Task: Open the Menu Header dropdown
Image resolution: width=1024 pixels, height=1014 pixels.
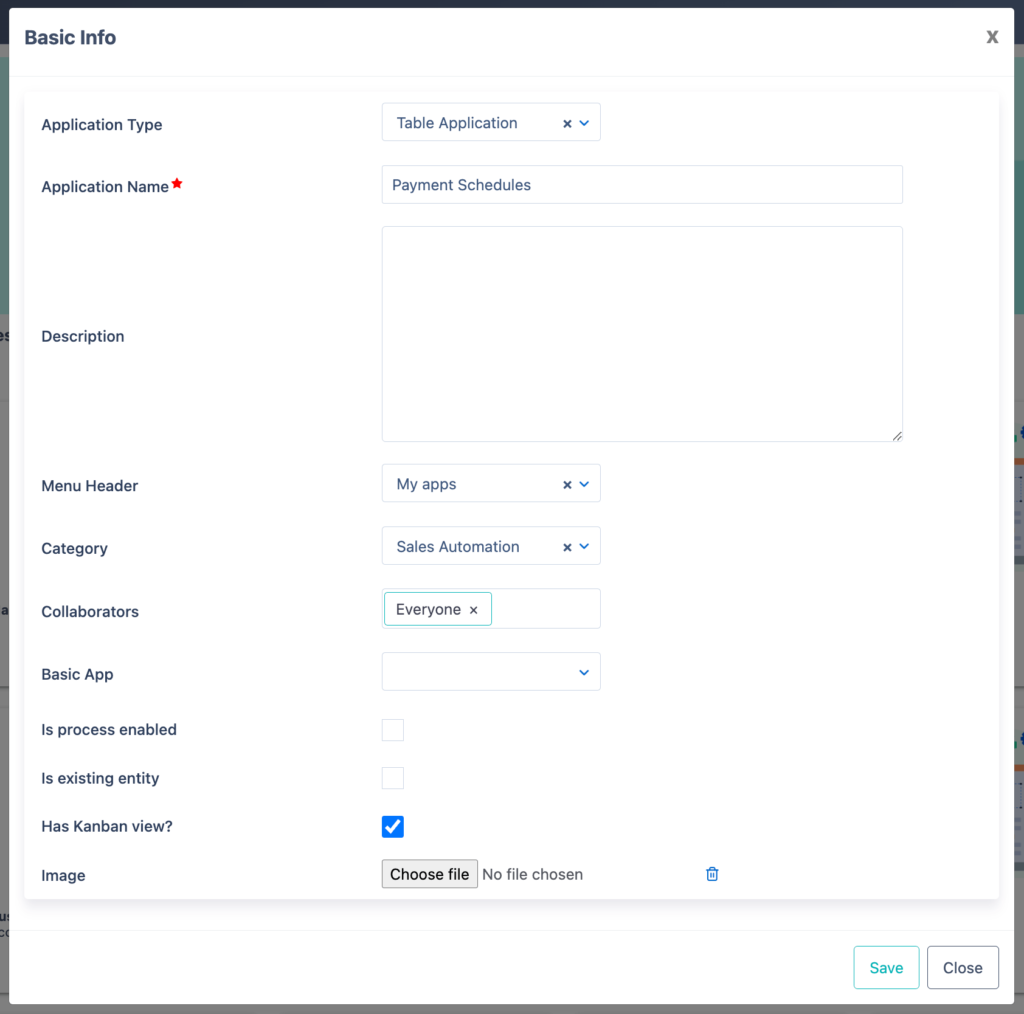Action: (x=584, y=484)
